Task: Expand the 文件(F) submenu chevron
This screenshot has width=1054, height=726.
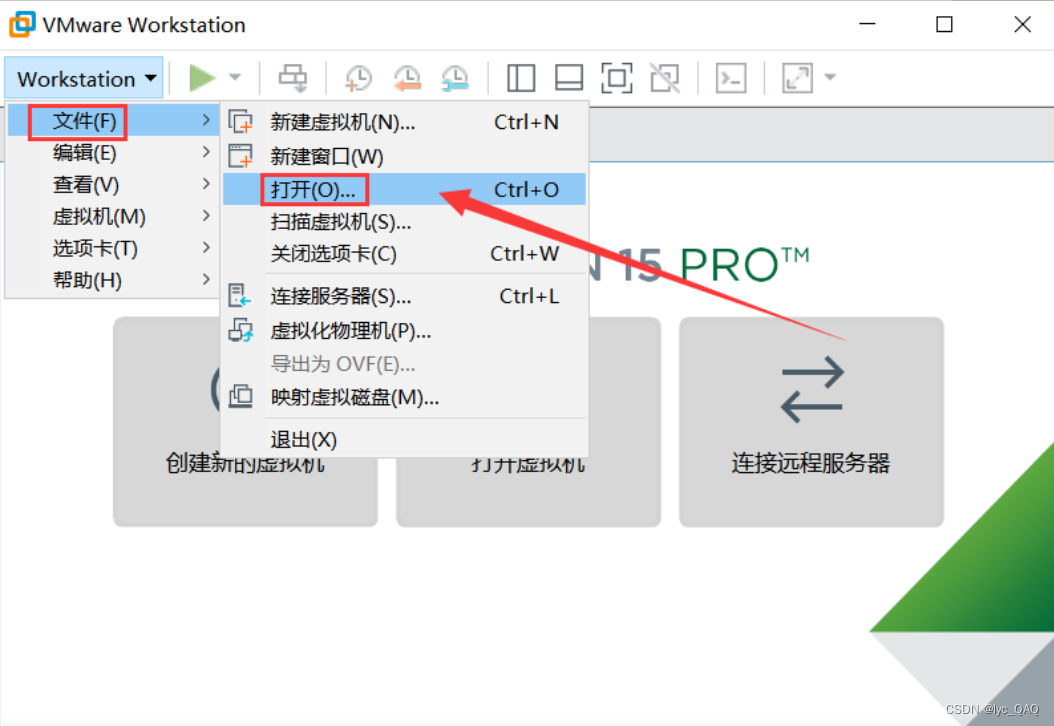Action: [206, 120]
